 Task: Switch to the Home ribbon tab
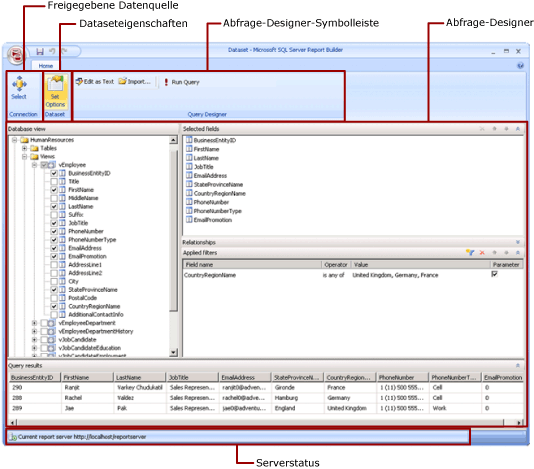pos(46,66)
